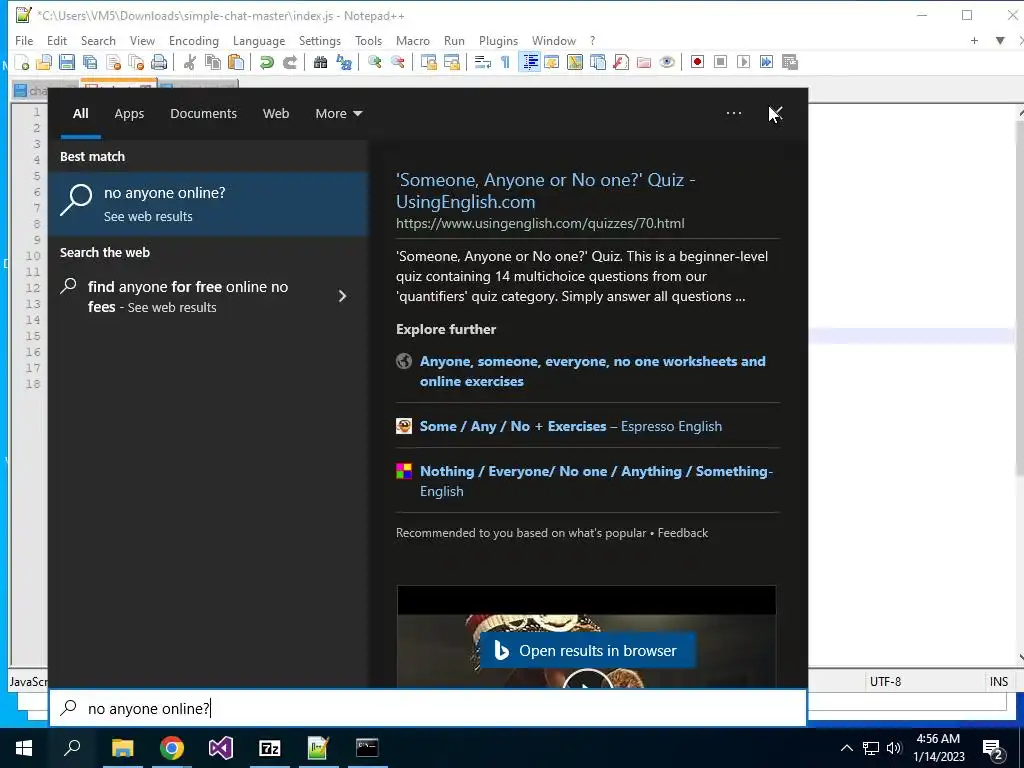Click the Playback macro icon
1024x768 pixels.
click(x=743, y=62)
